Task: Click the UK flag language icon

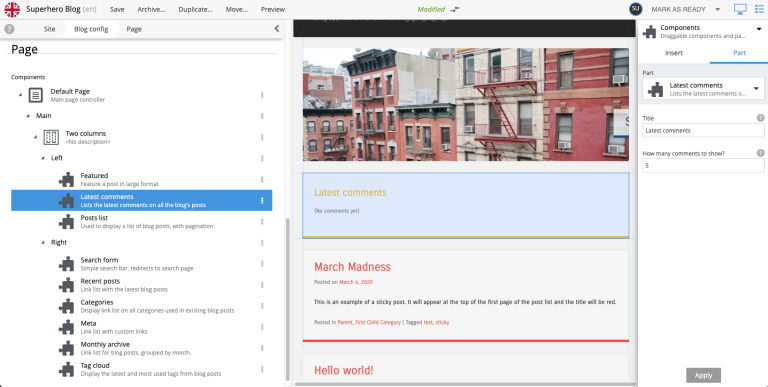Action: coord(12,9)
